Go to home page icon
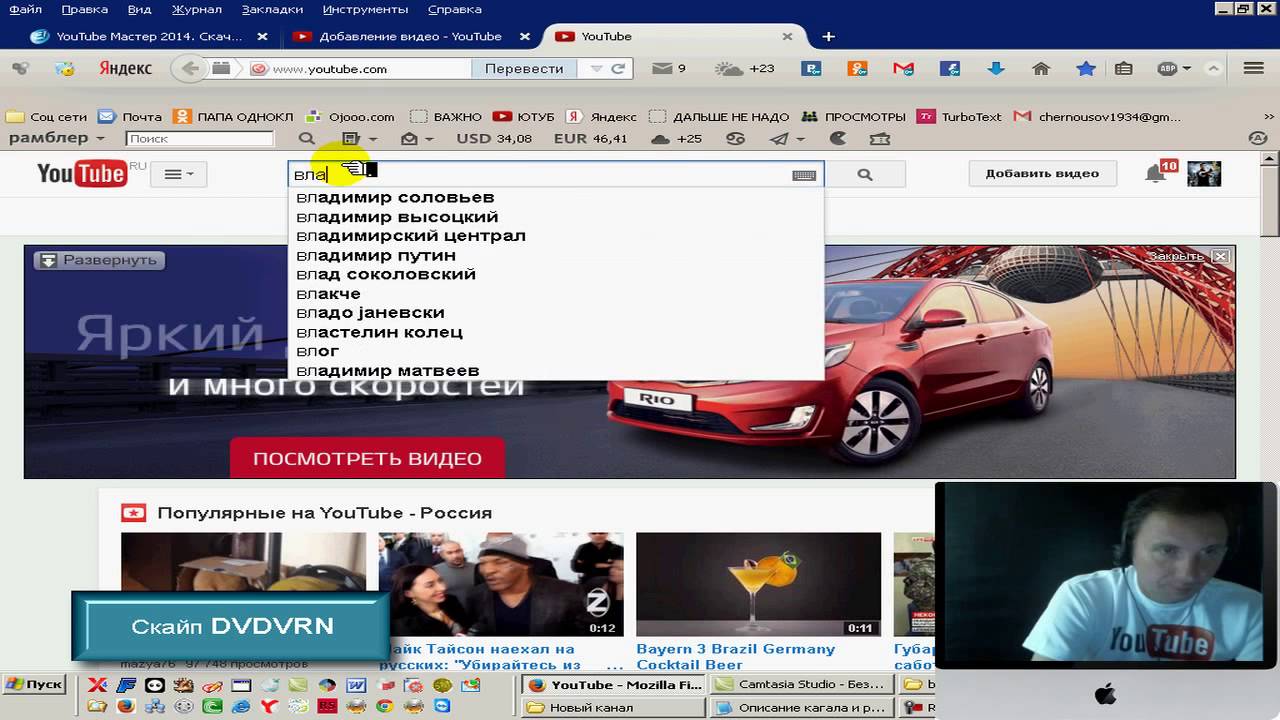 [x=1041, y=69]
